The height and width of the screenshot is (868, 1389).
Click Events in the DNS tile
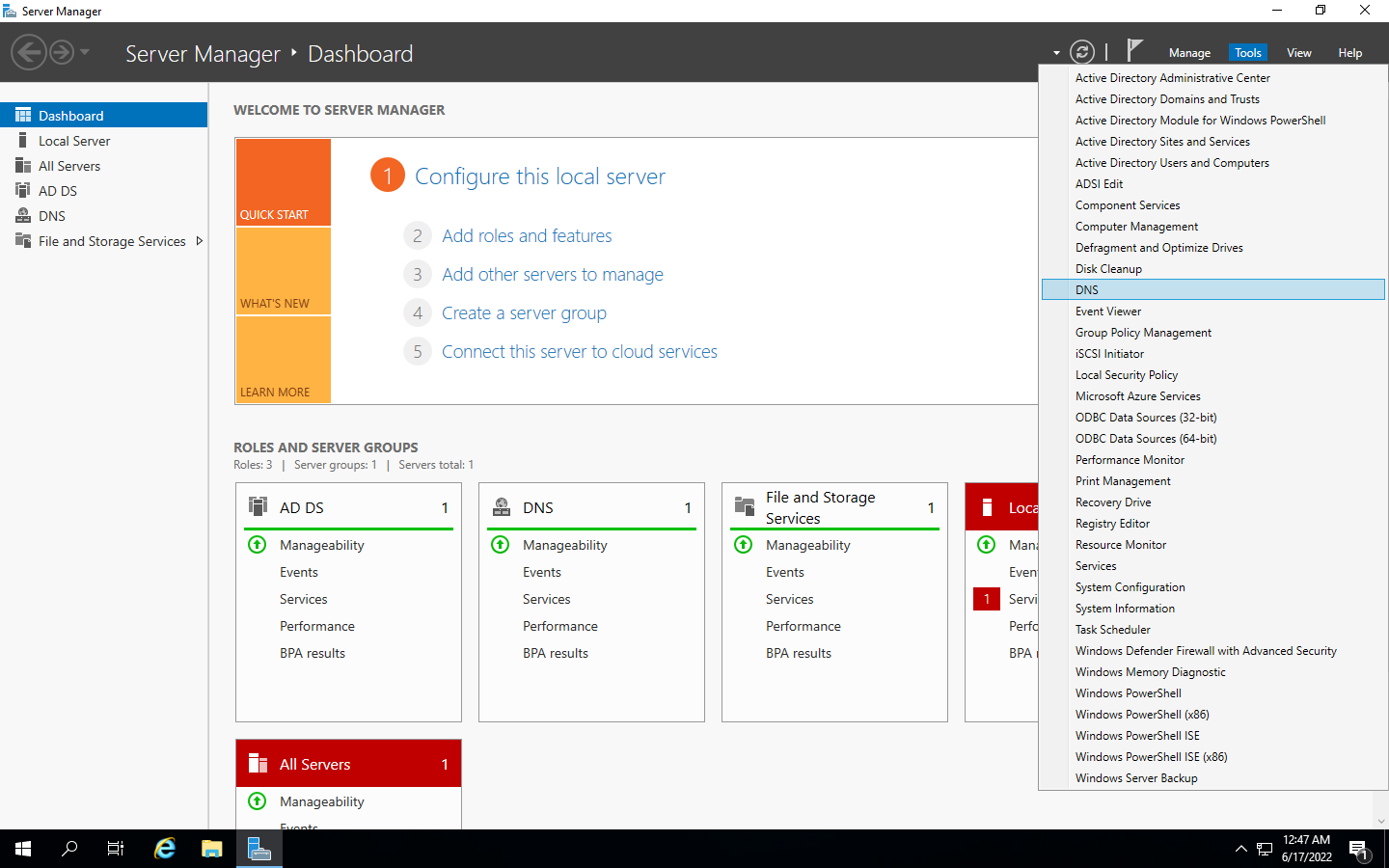(542, 572)
